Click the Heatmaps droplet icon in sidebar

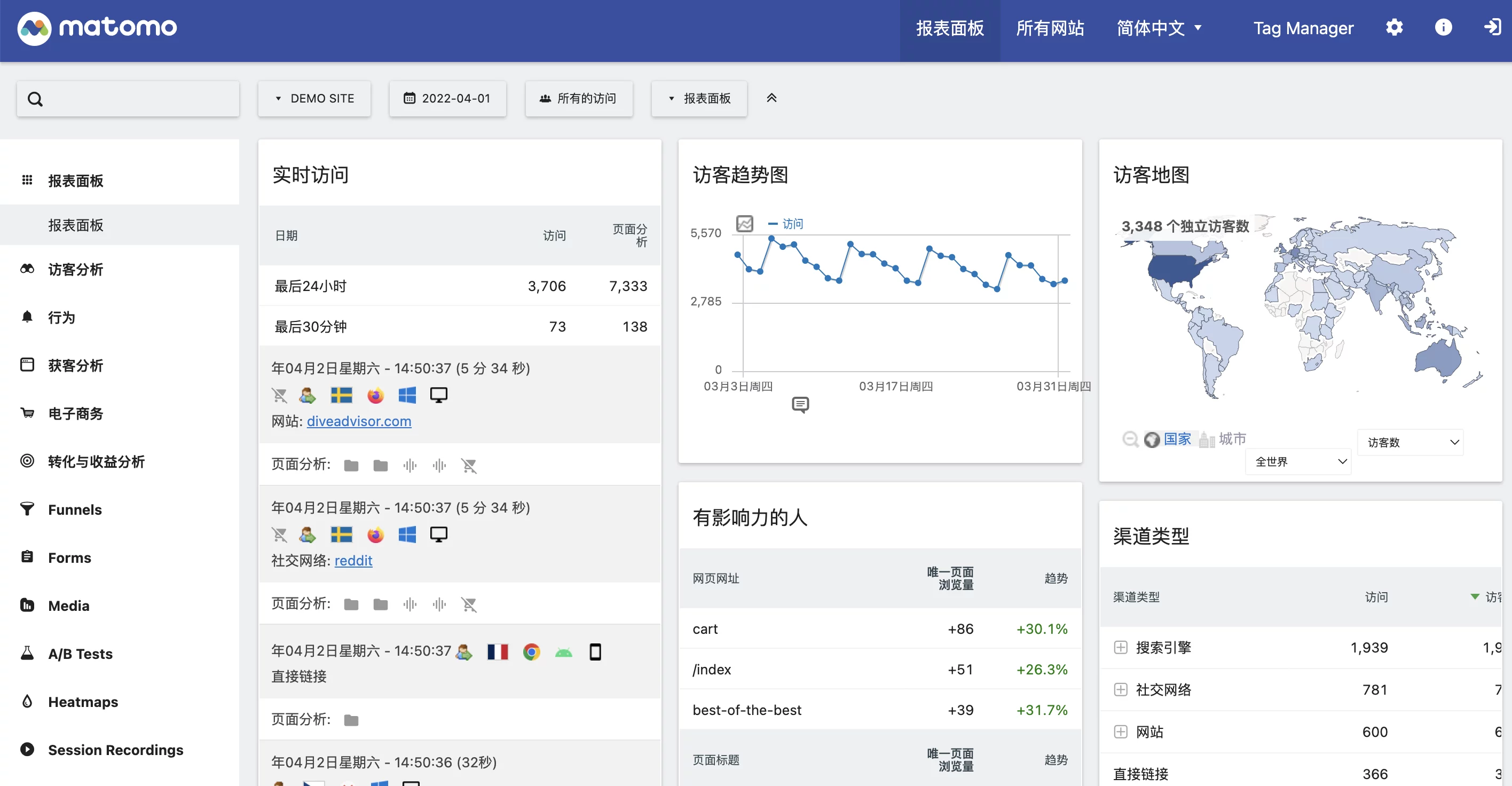[27, 702]
